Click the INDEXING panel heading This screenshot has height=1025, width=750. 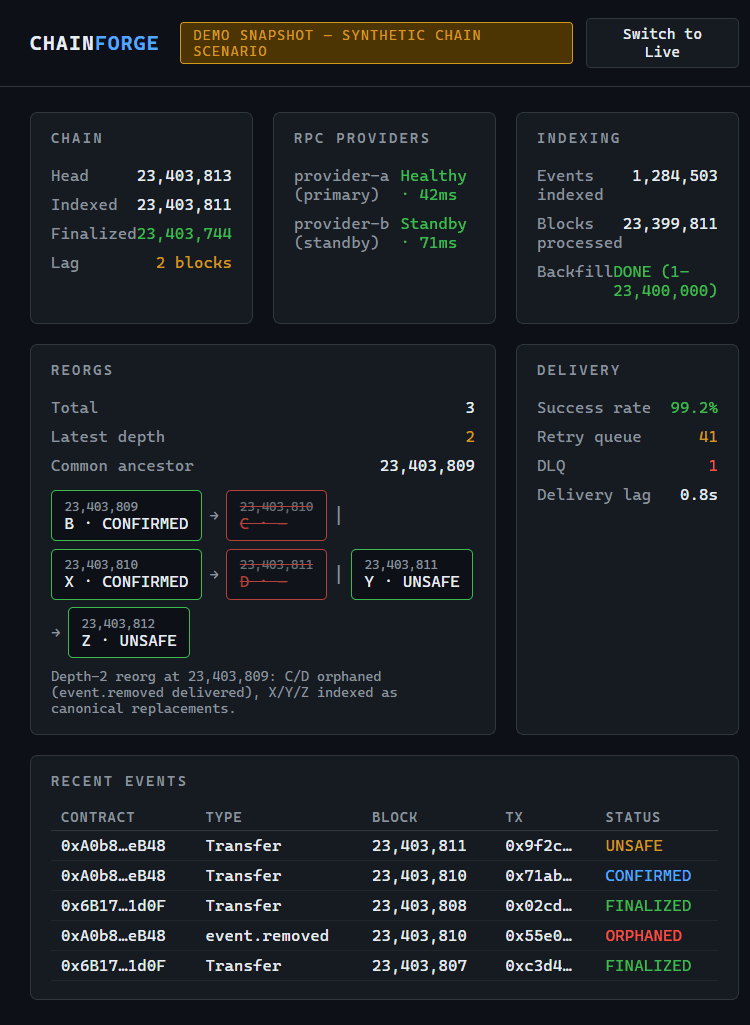pyautogui.click(x=579, y=138)
